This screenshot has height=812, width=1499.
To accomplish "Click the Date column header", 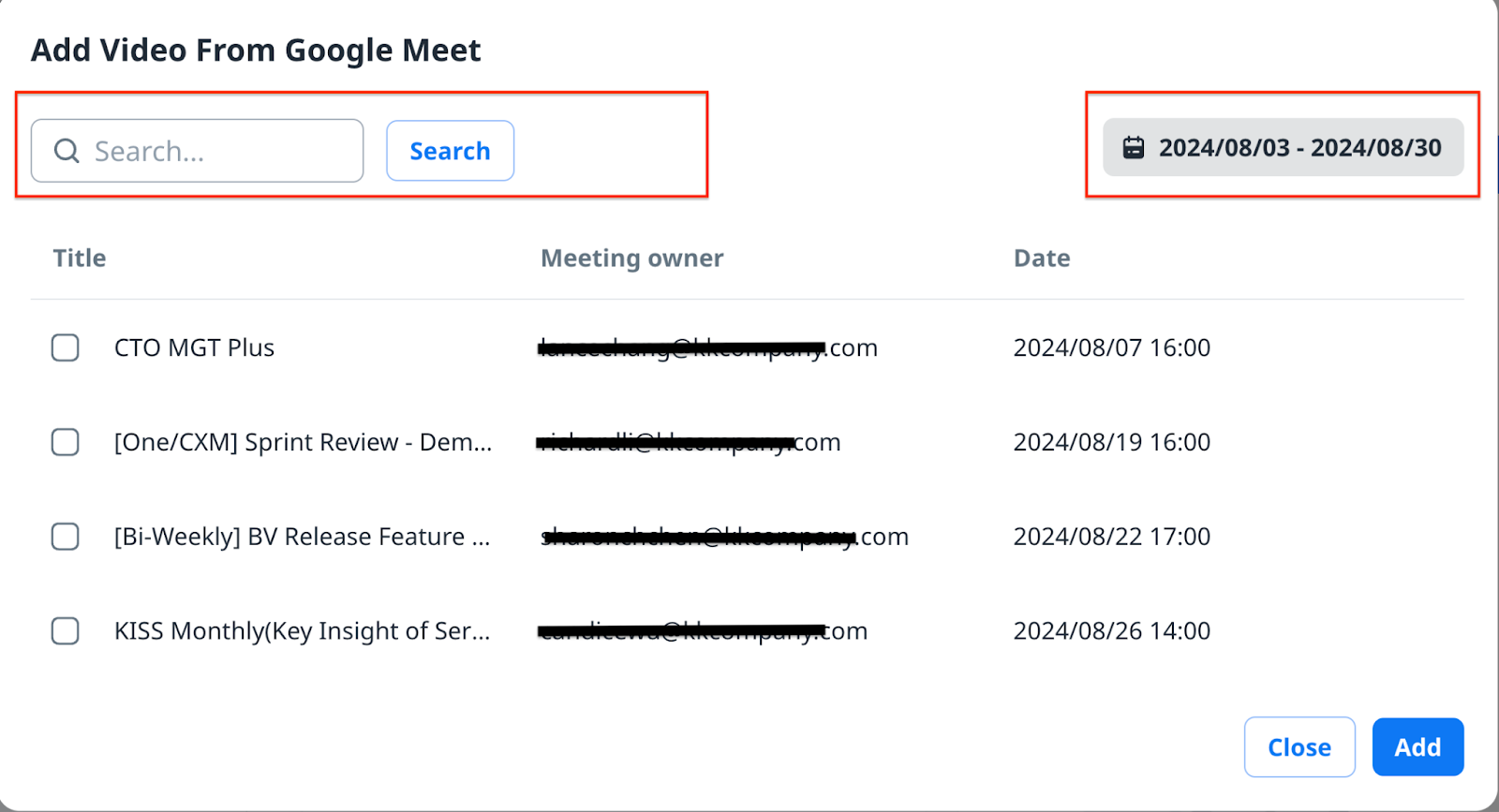I will coord(1042,258).
